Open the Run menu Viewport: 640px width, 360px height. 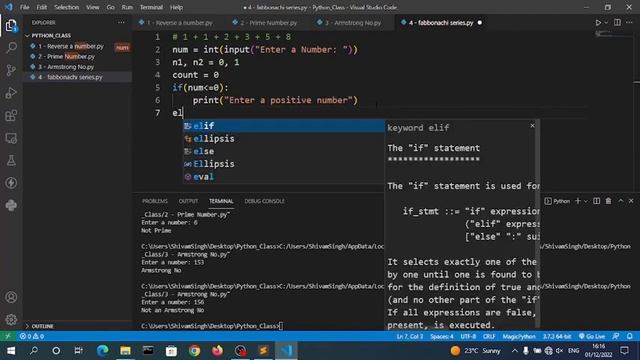[127, 7]
